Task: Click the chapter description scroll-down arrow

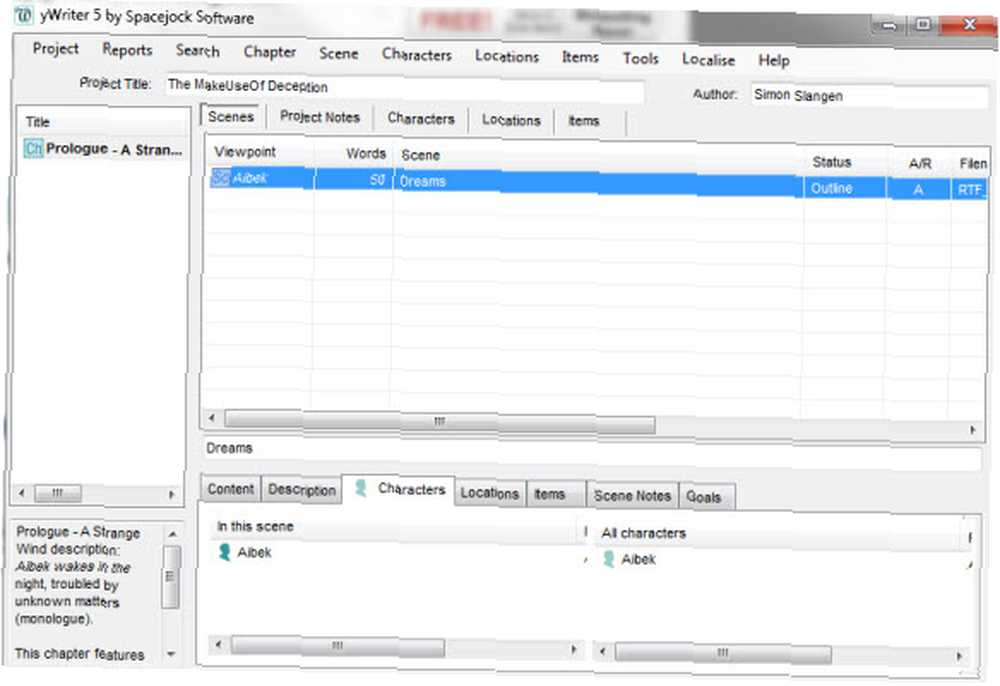Action: tap(171, 654)
